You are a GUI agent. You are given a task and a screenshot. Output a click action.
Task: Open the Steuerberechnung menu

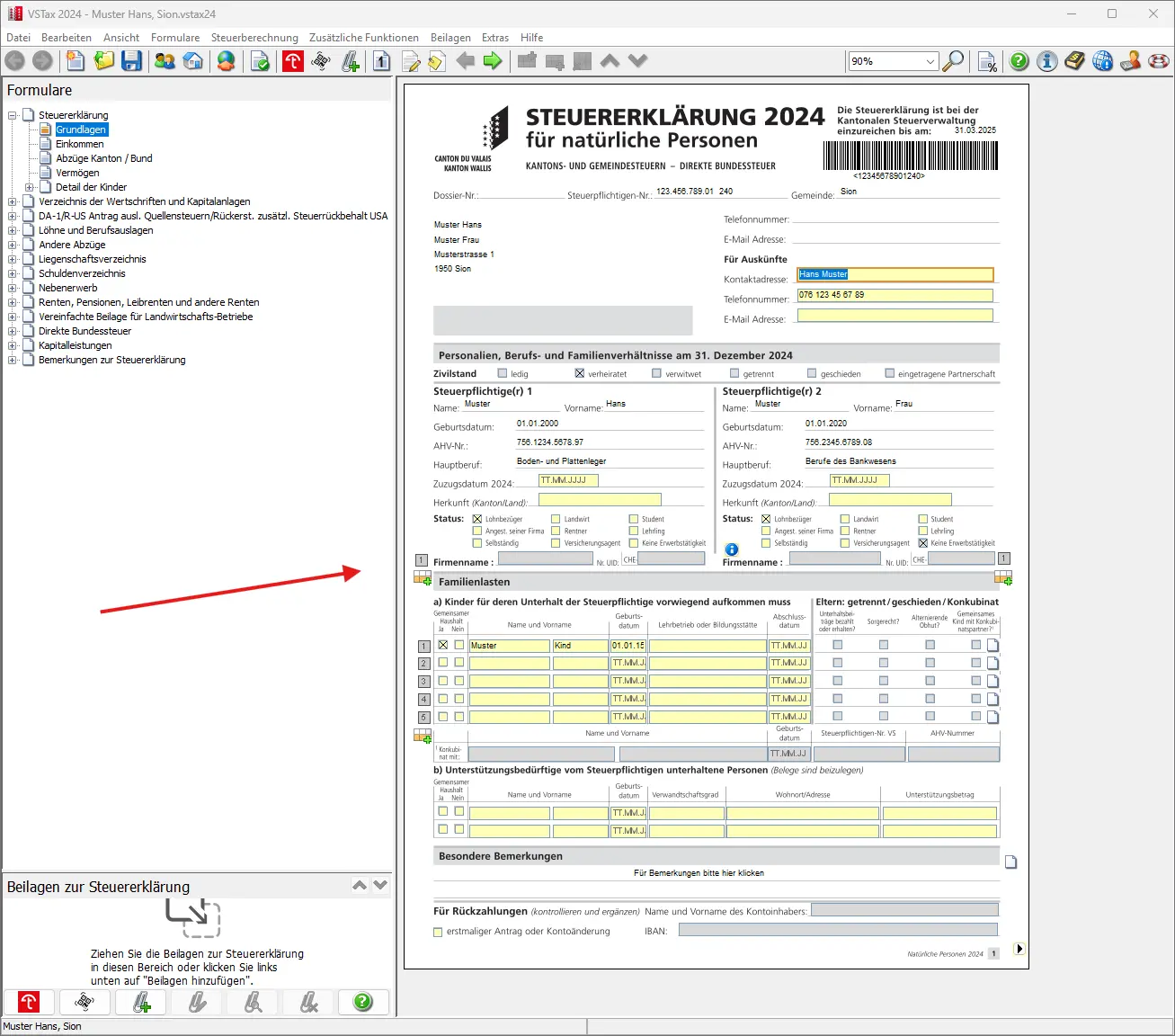point(254,38)
